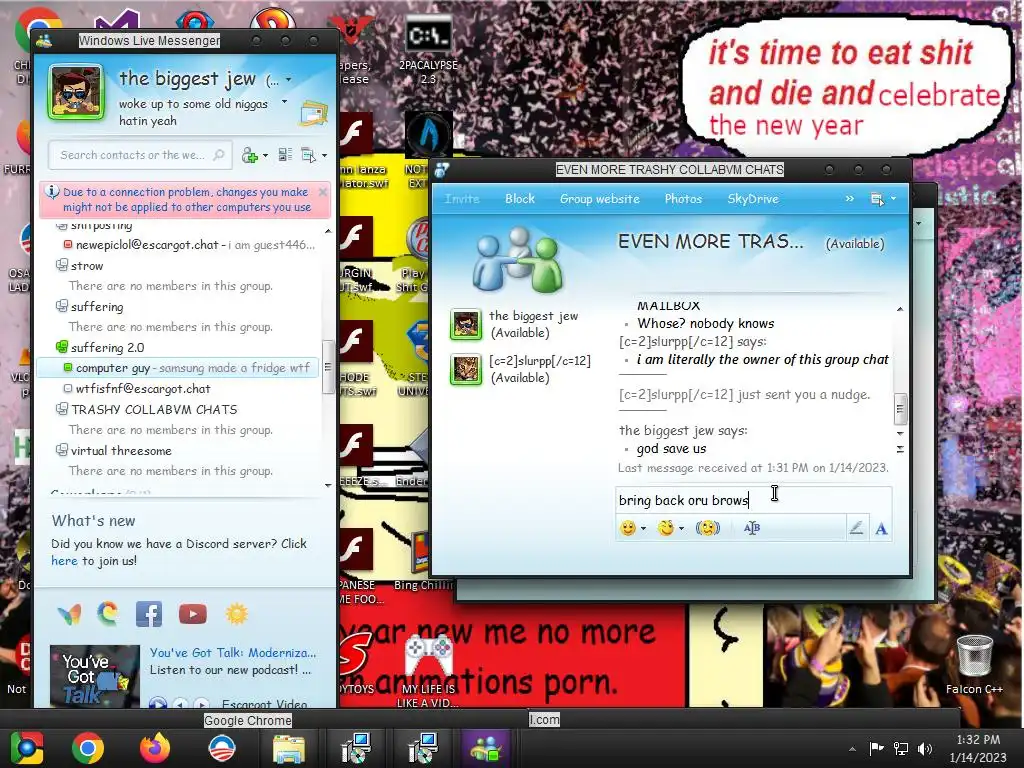The width and height of the screenshot is (1024, 768).
Task: Click SkyDrive in the chat toolbar
Action: tap(753, 199)
